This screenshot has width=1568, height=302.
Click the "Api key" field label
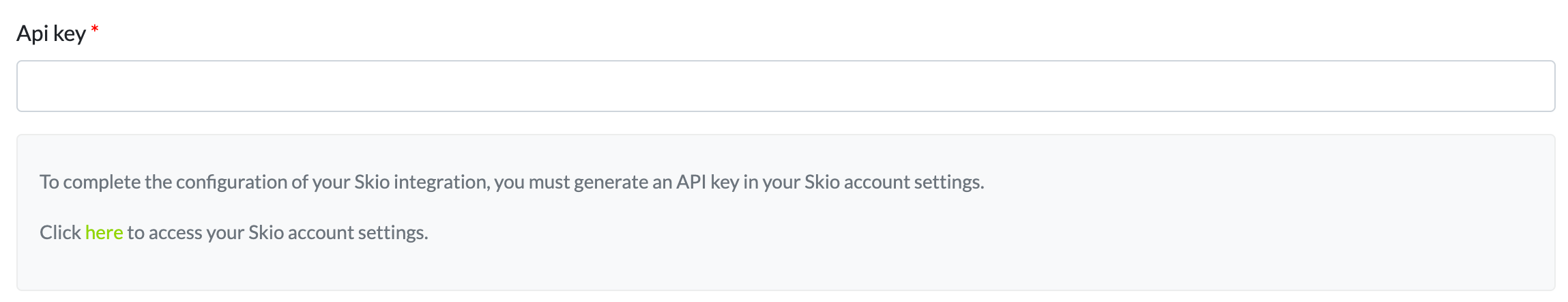coord(51,33)
